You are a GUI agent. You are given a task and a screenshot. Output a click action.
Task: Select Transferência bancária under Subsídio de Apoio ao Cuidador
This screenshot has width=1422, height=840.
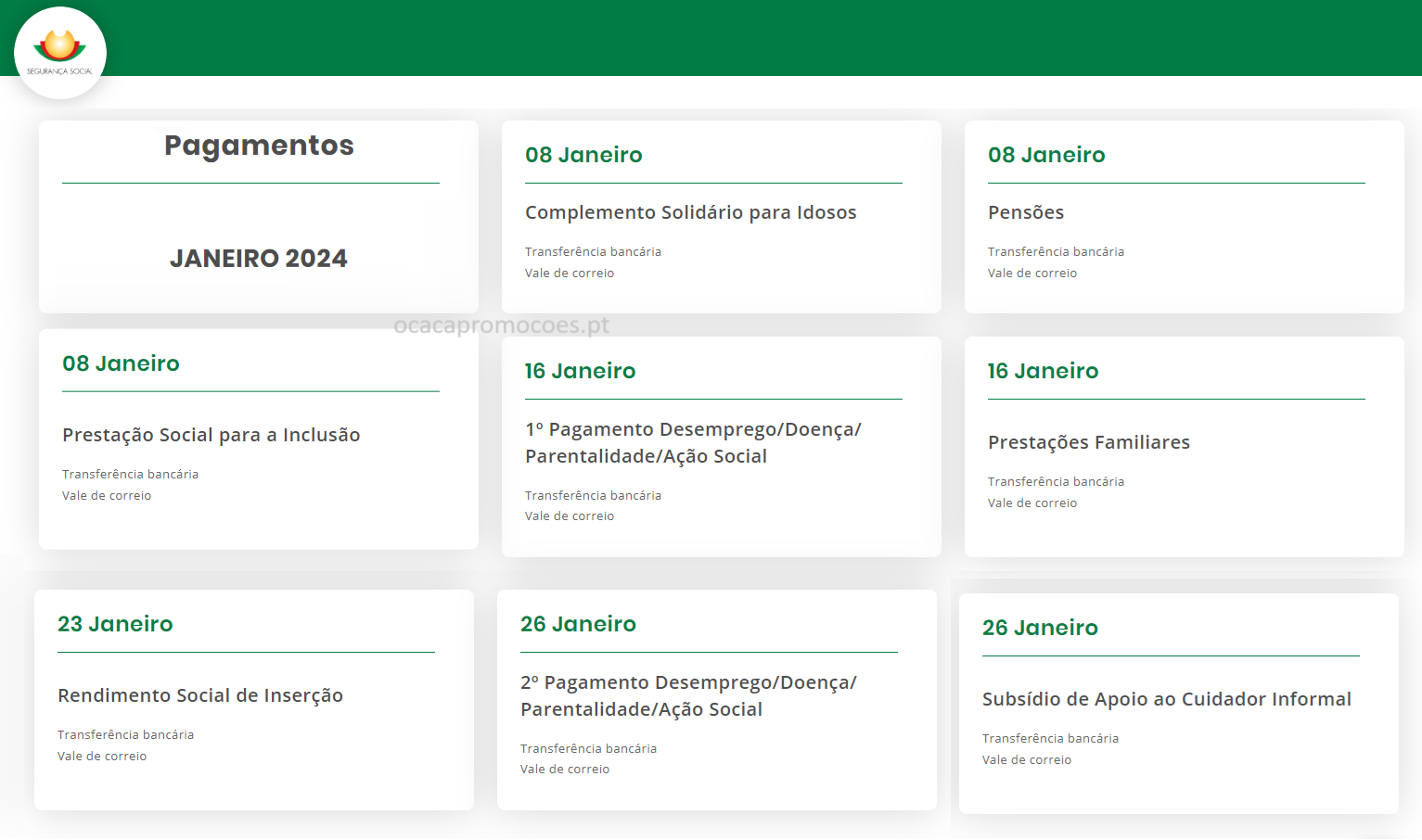1050,738
